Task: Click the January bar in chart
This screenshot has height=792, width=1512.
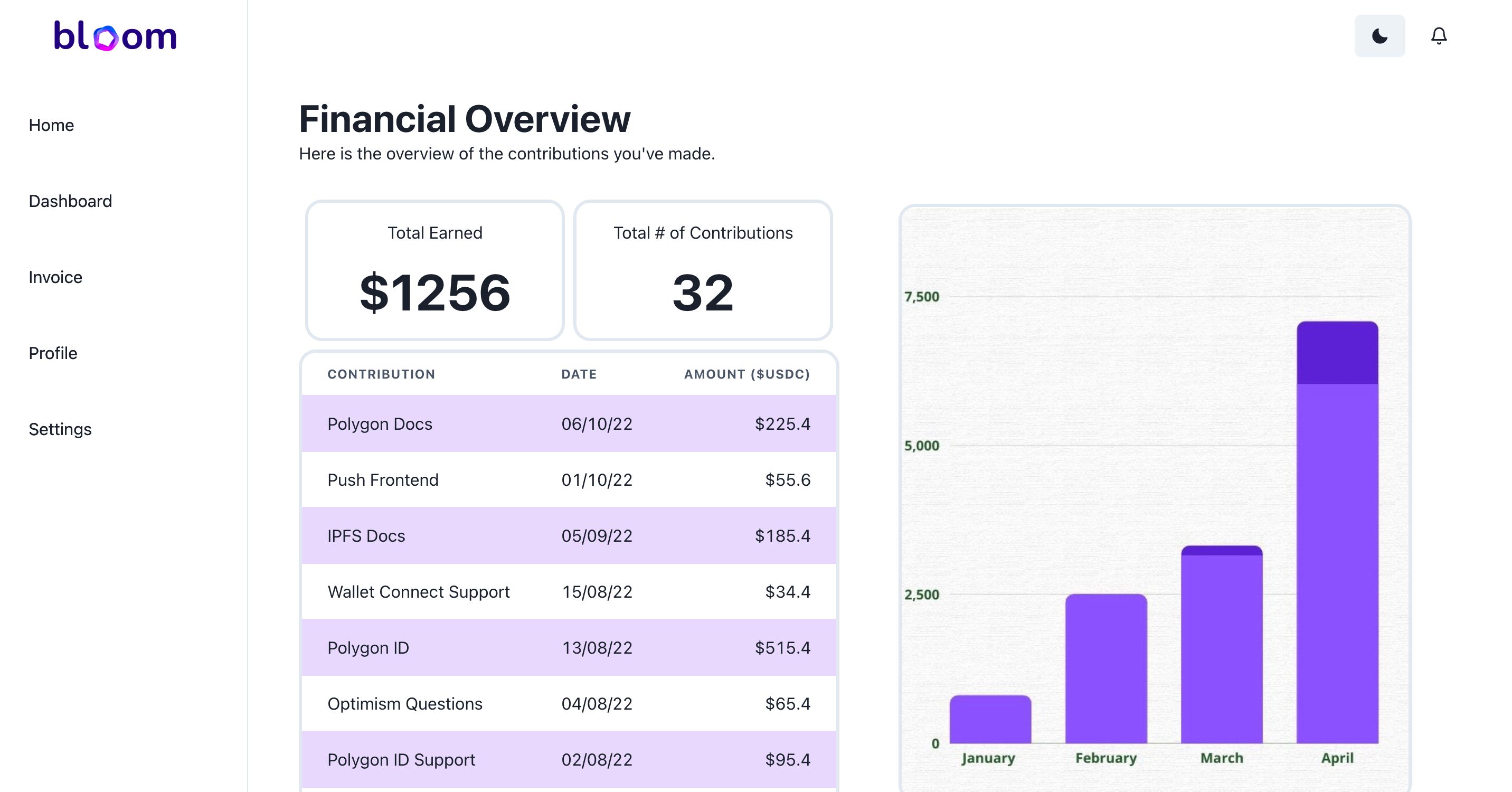Action: 990,719
